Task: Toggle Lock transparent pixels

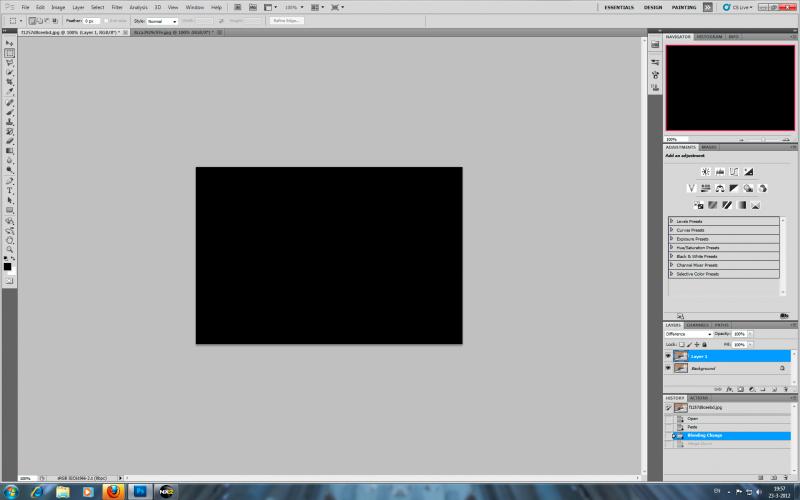Action: (682, 345)
